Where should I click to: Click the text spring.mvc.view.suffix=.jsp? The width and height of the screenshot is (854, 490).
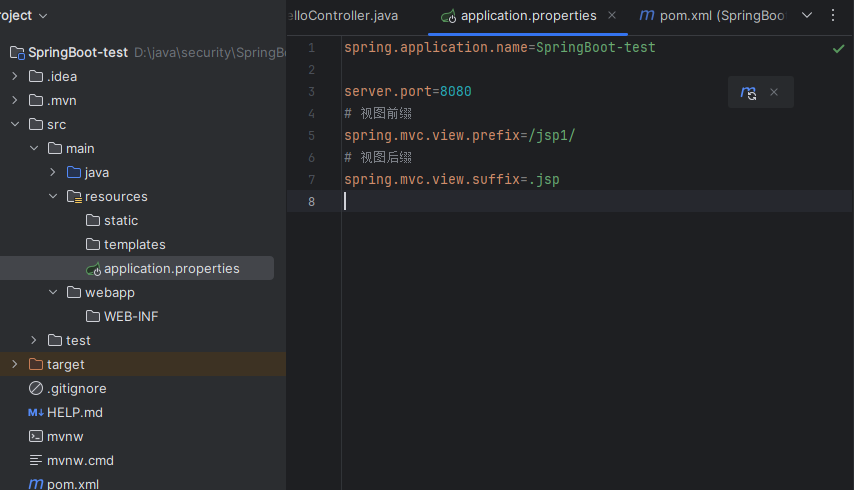(452, 180)
